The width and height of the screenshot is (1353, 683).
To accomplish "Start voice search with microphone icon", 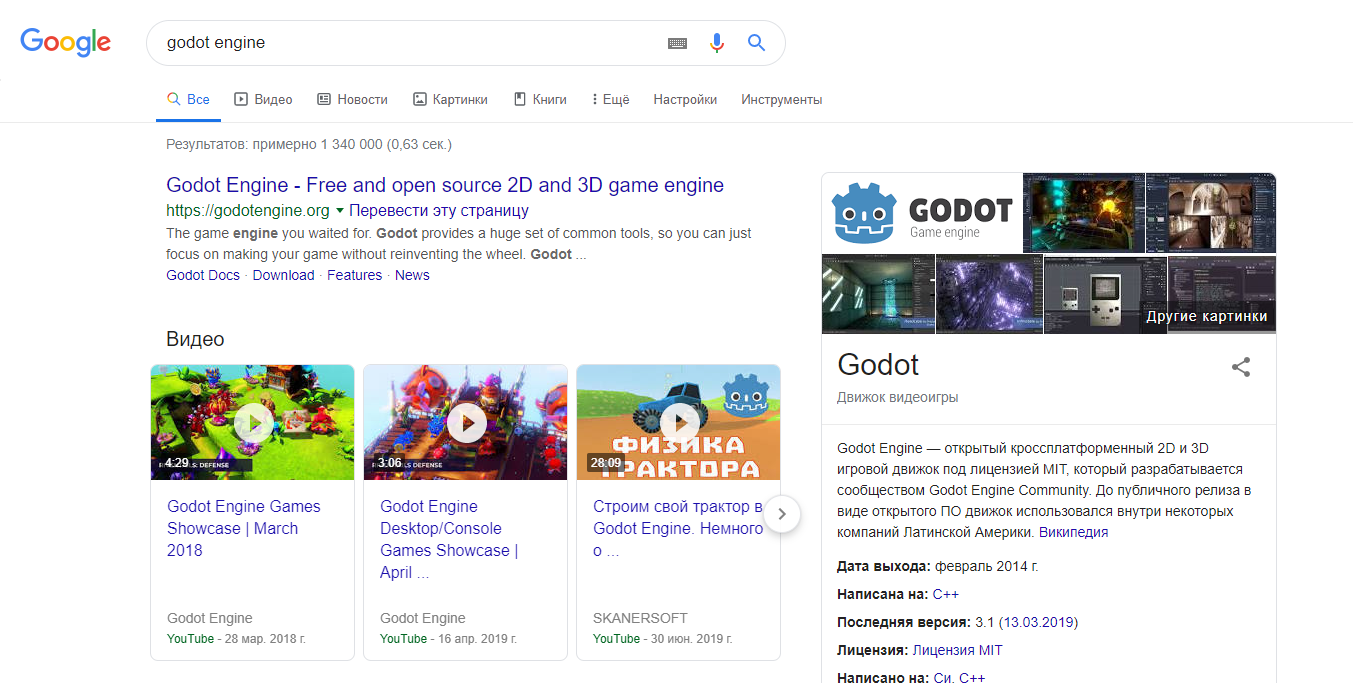I will point(716,43).
